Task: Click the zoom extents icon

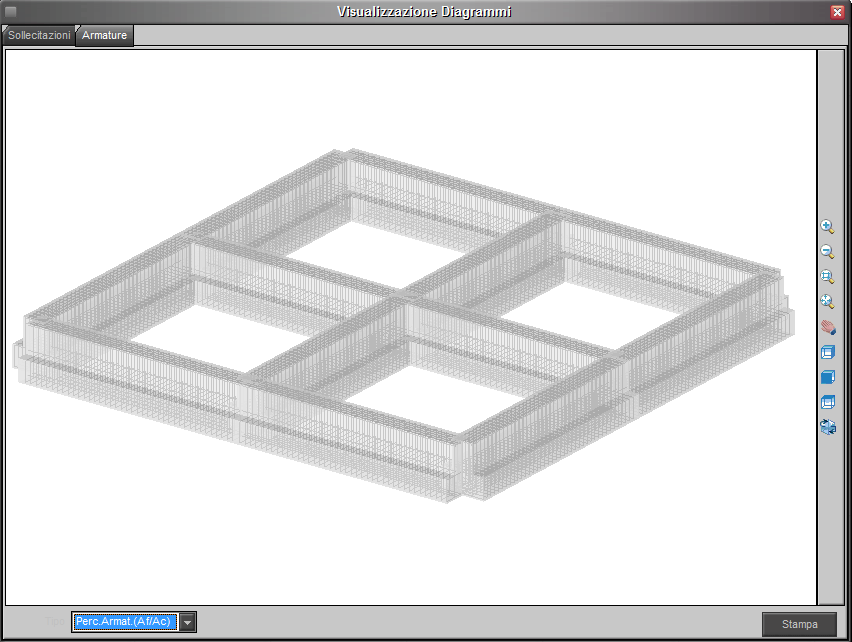Action: click(x=827, y=302)
